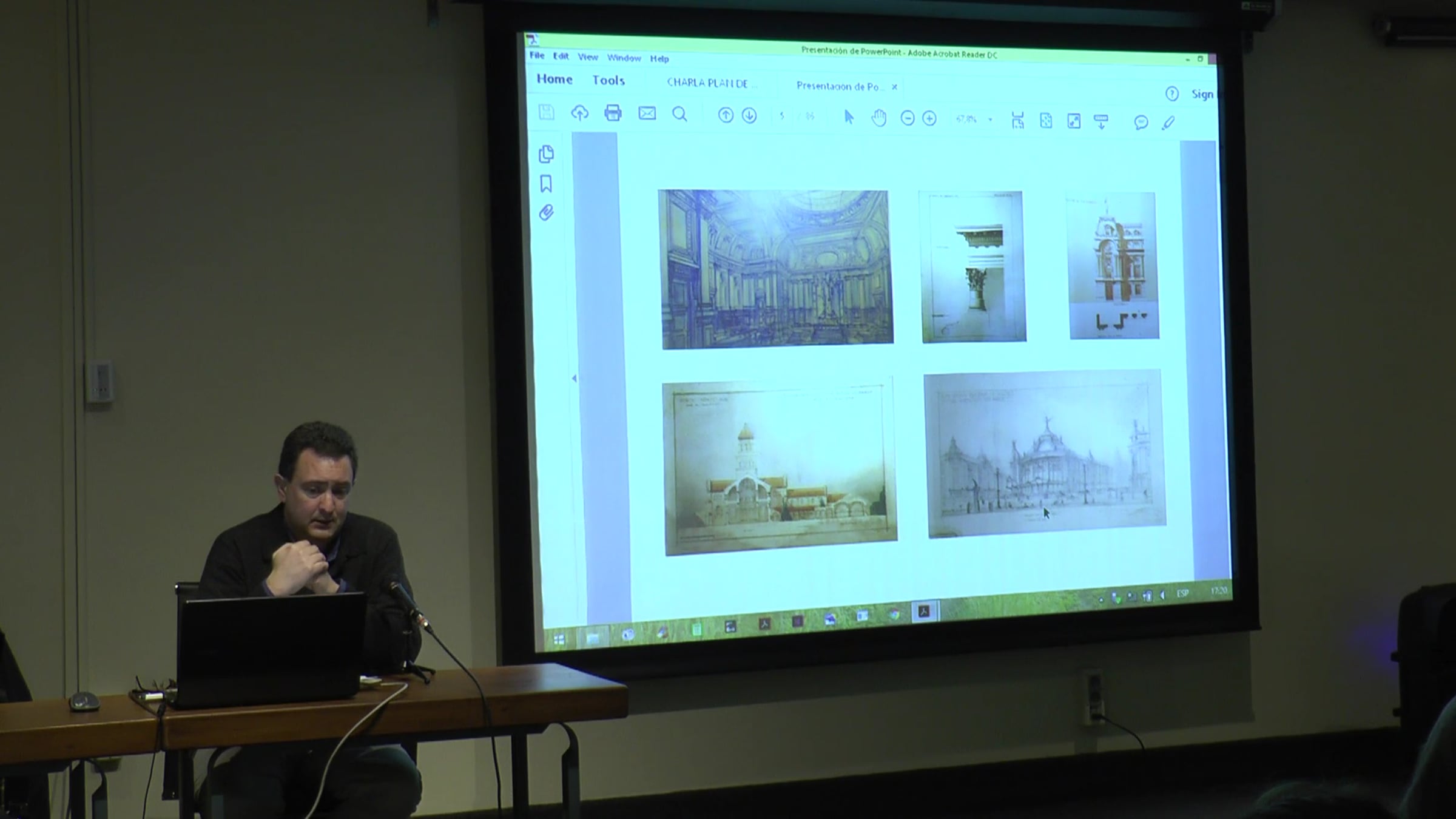The image size is (1456, 819).
Task: Click the fit width scrolling icon
Action: tap(1017, 120)
